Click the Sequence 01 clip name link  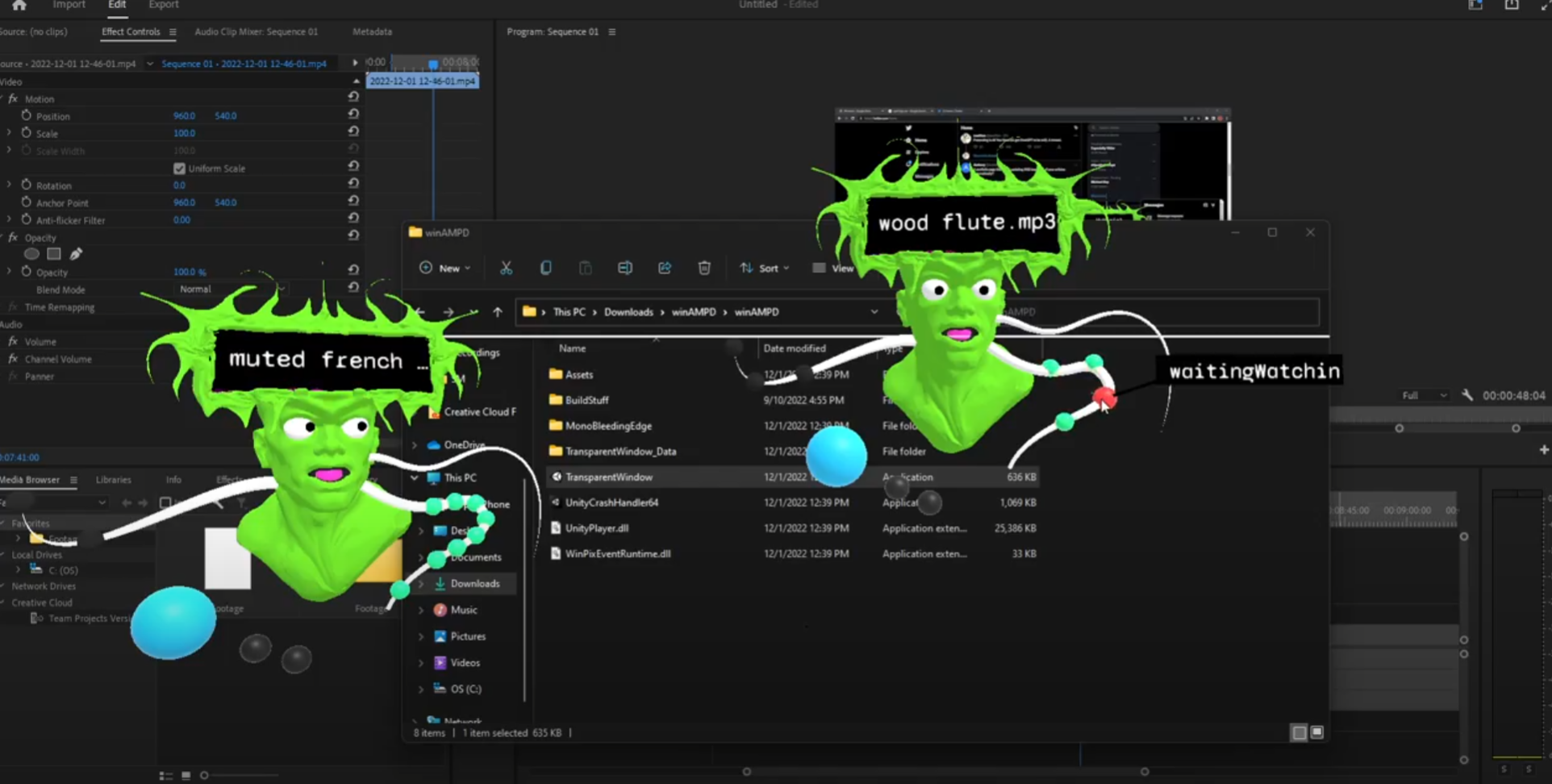(x=244, y=64)
